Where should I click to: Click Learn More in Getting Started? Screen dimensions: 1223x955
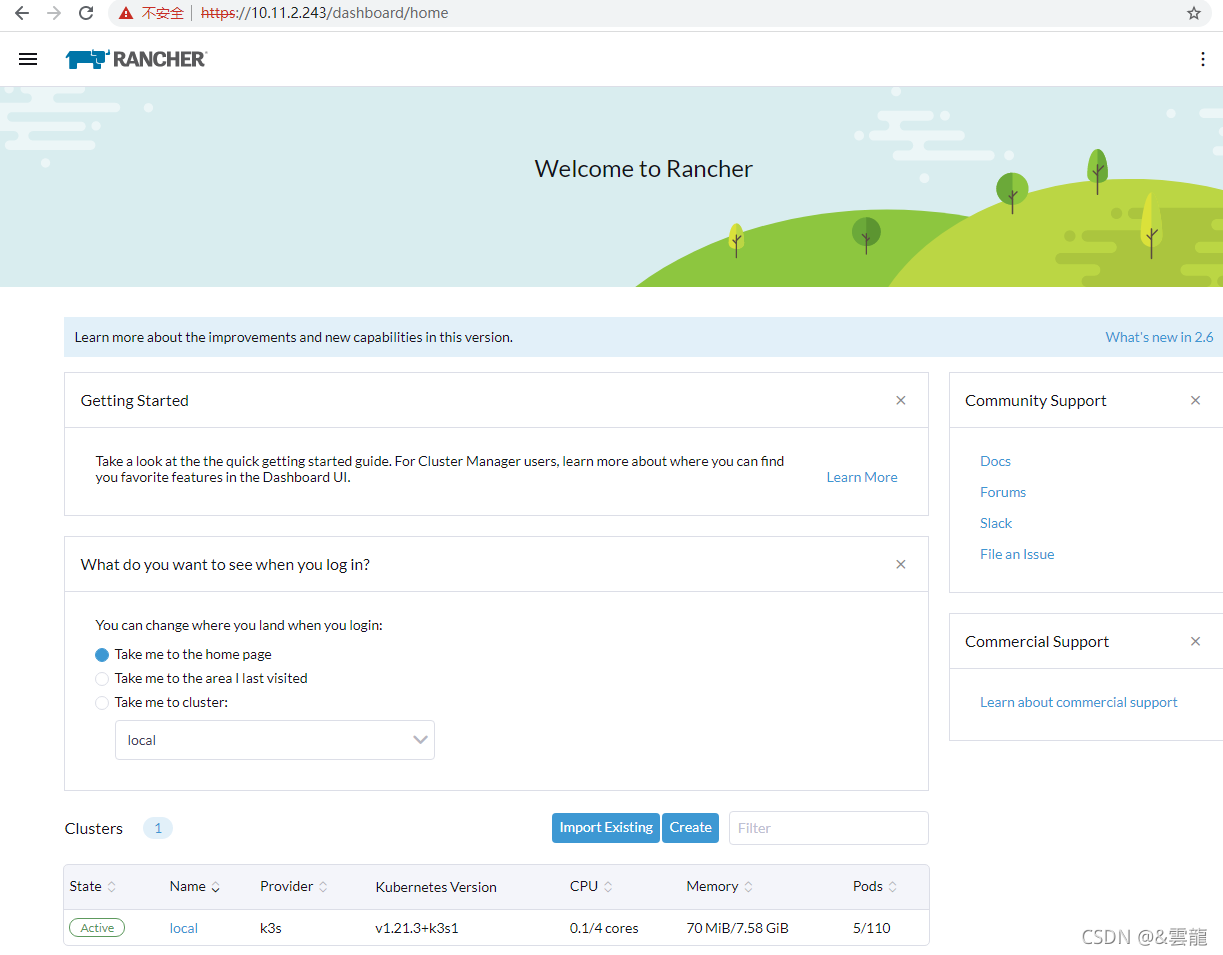[x=862, y=477]
